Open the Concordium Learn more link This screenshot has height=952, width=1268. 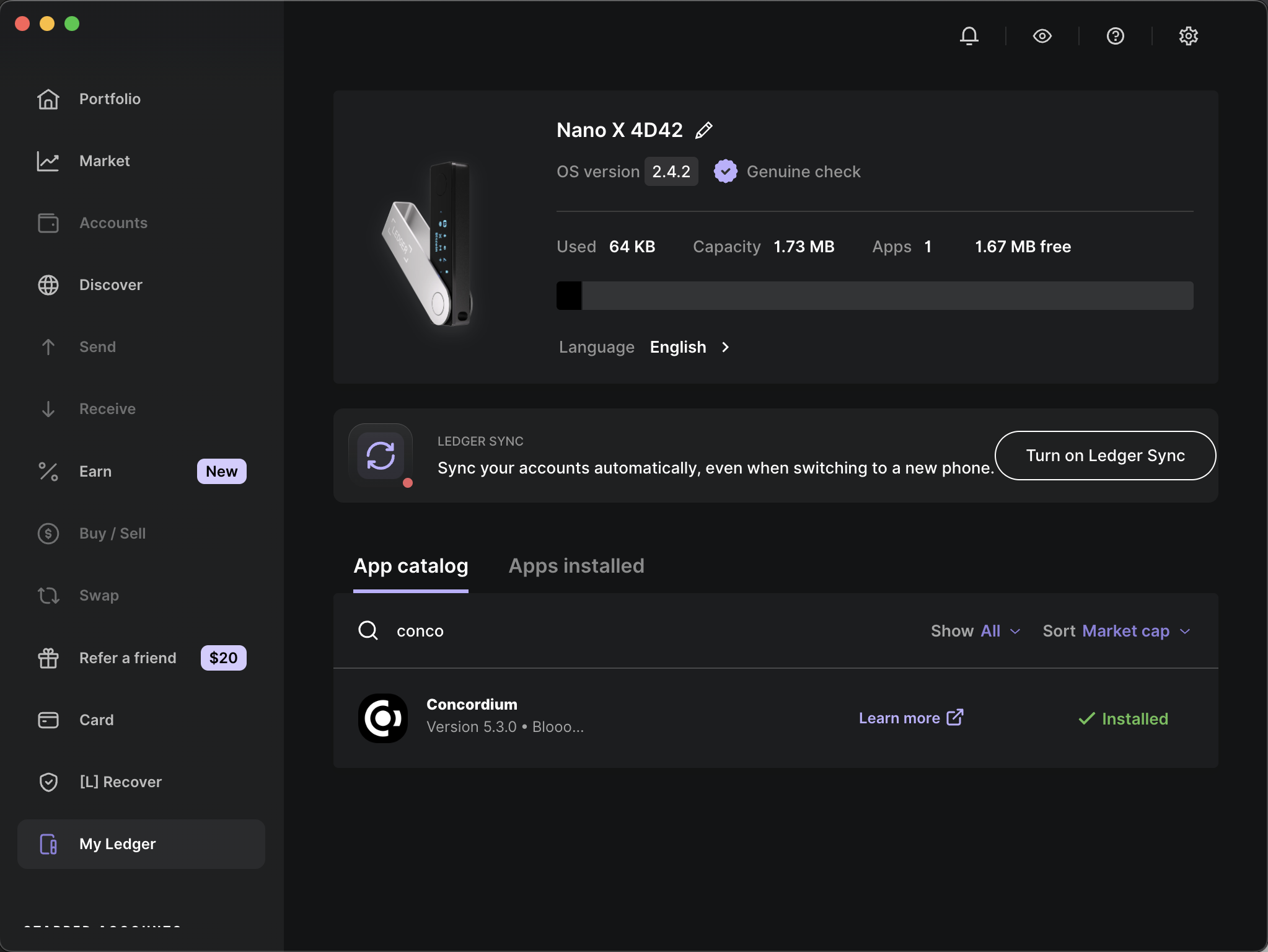[x=910, y=718]
